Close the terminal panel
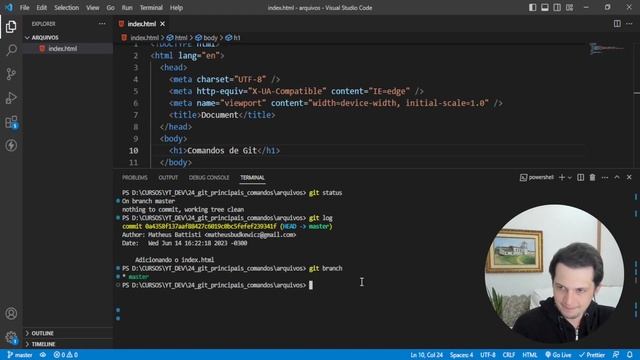640x360 pixels. click(629, 177)
